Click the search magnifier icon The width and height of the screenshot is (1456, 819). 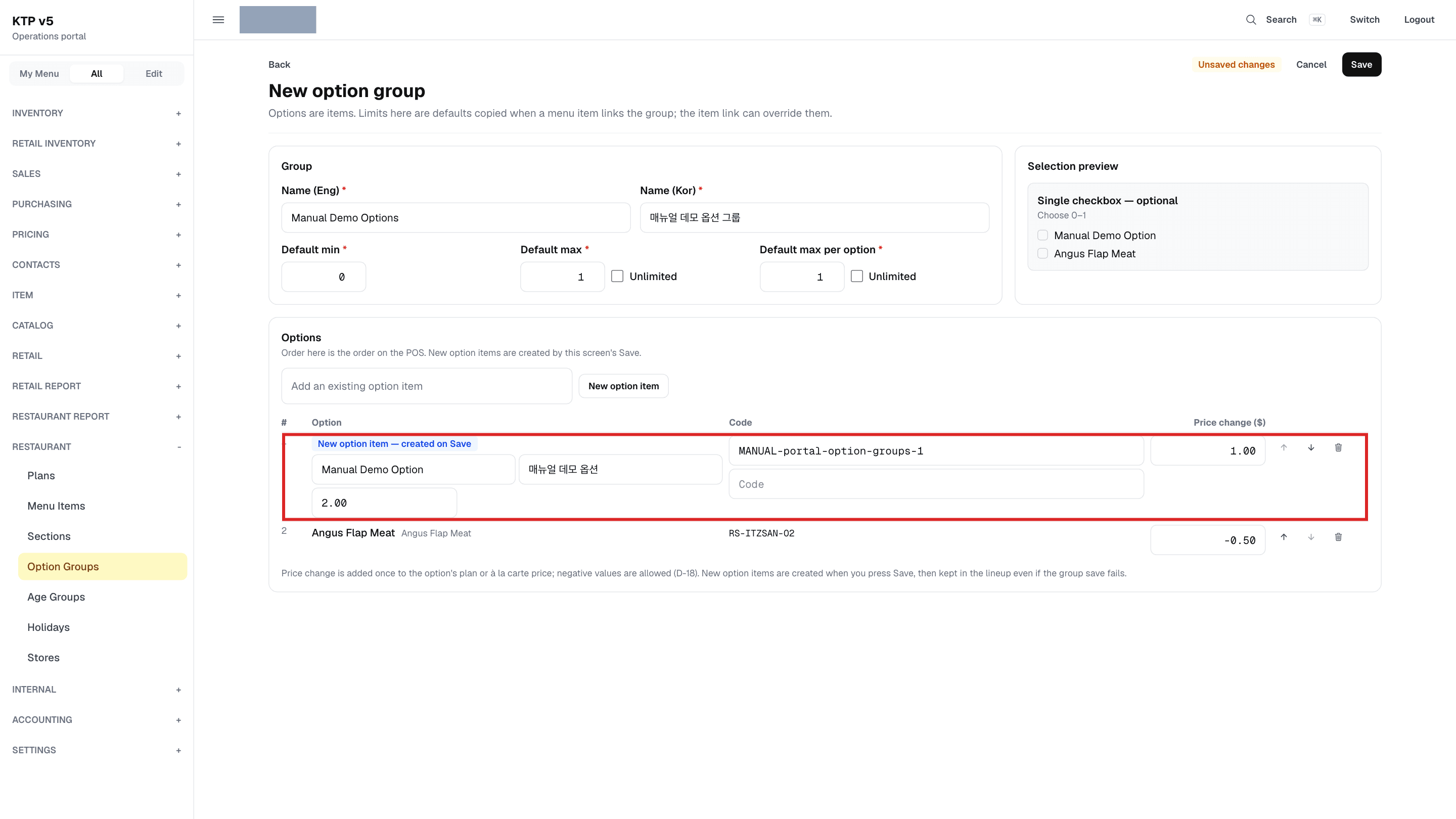click(1251, 20)
